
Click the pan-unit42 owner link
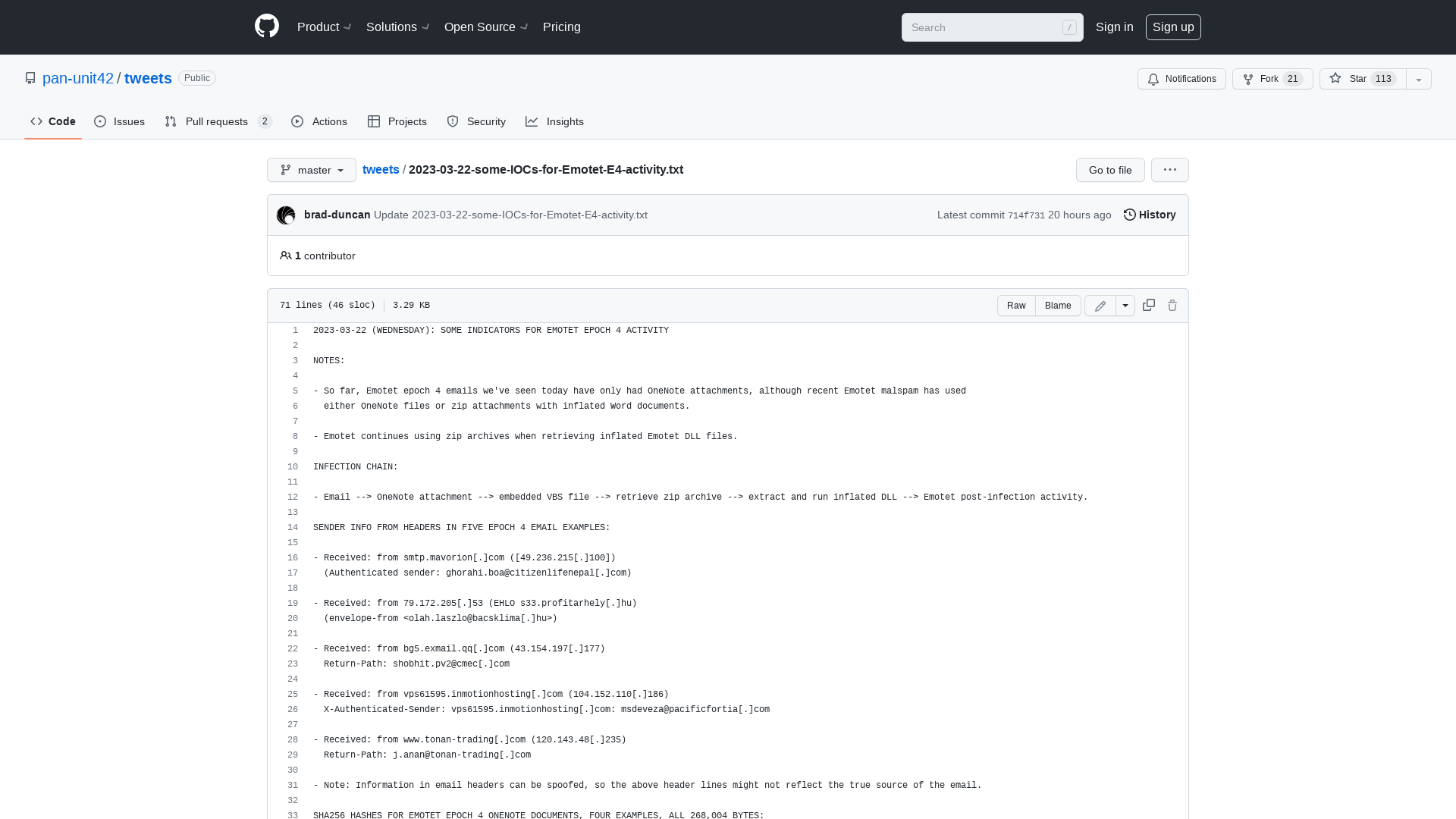point(78,77)
